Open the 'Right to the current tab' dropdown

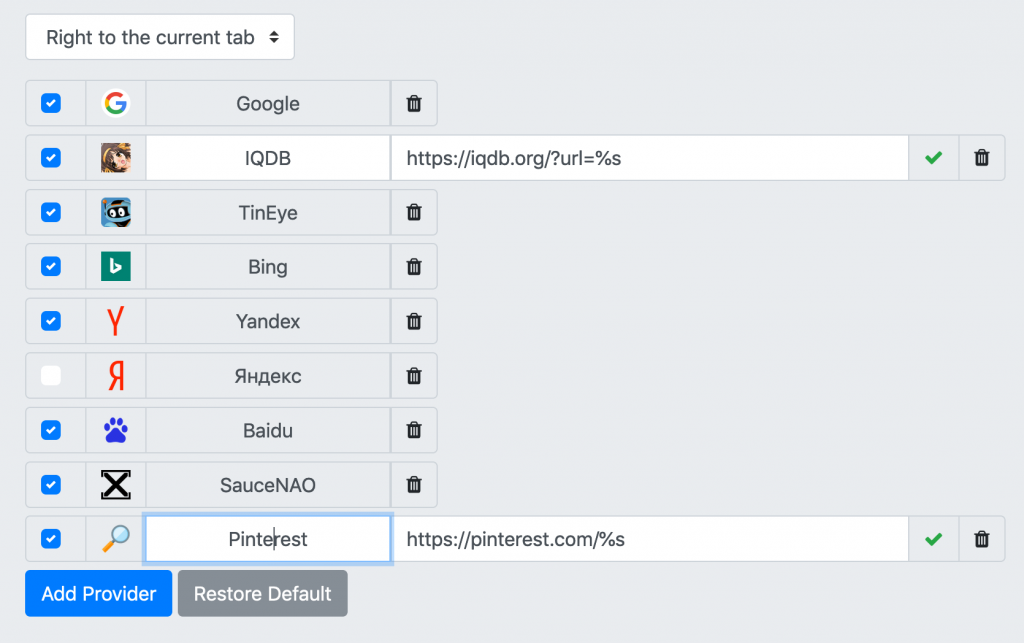point(160,37)
